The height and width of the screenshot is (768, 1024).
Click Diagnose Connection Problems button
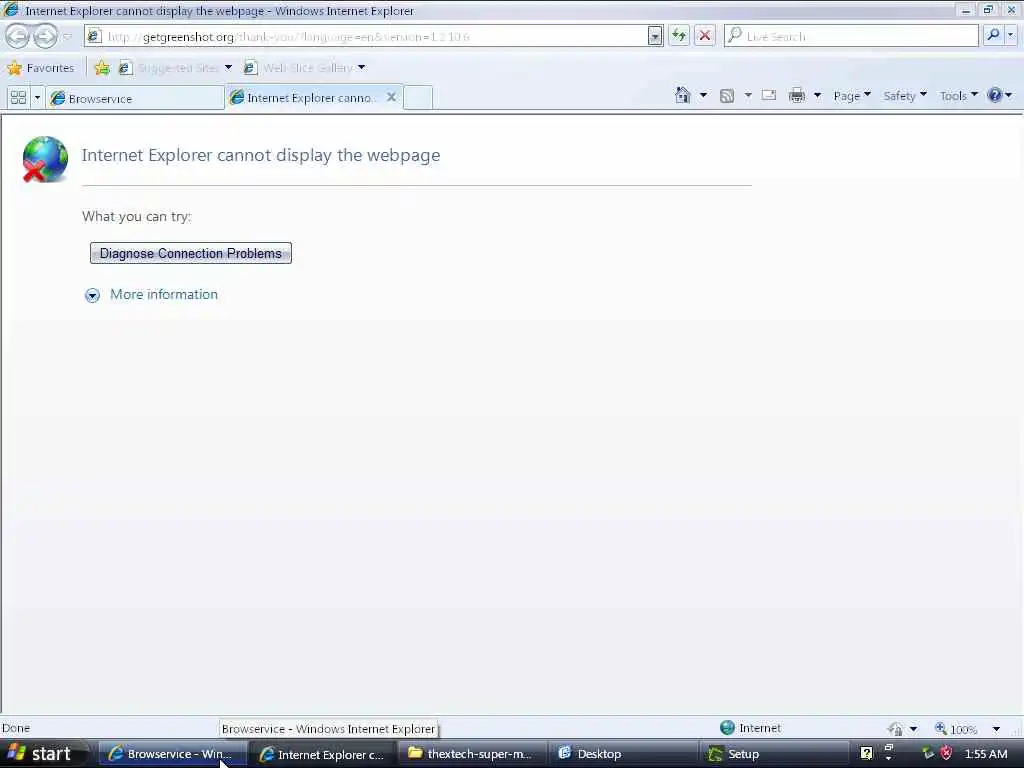191,253
